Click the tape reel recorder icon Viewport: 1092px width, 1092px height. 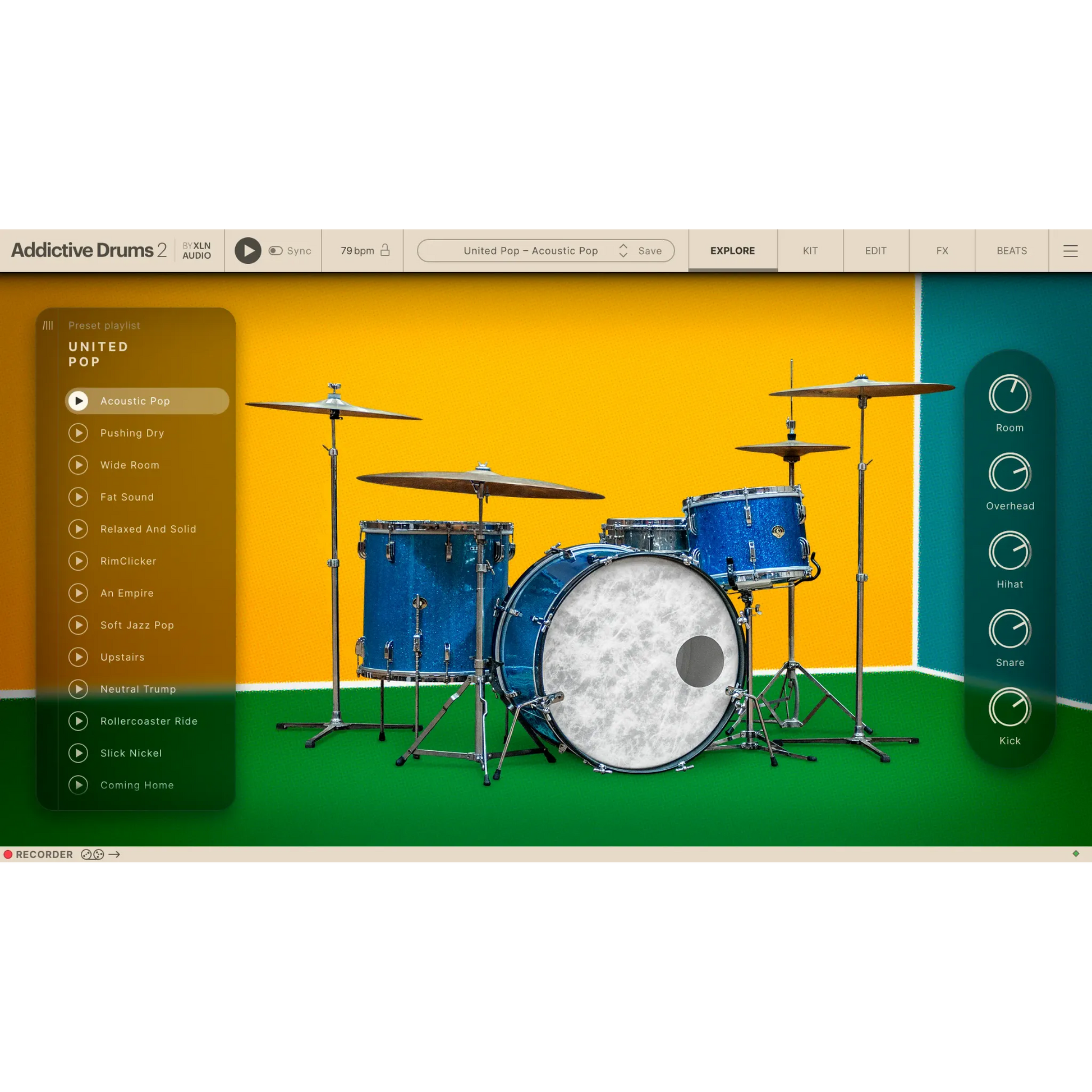[x=92, y=854]
